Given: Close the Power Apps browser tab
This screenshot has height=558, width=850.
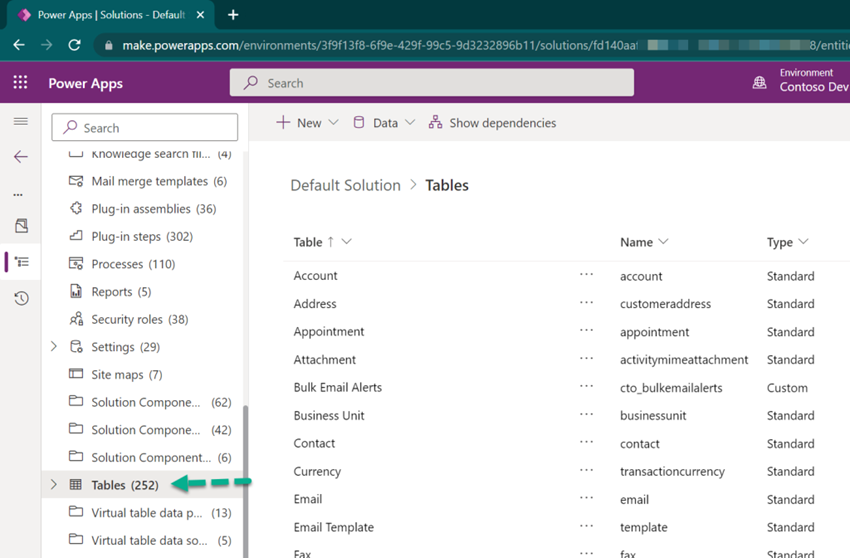Looking at the screenshot, I should [x=200, y=15].
